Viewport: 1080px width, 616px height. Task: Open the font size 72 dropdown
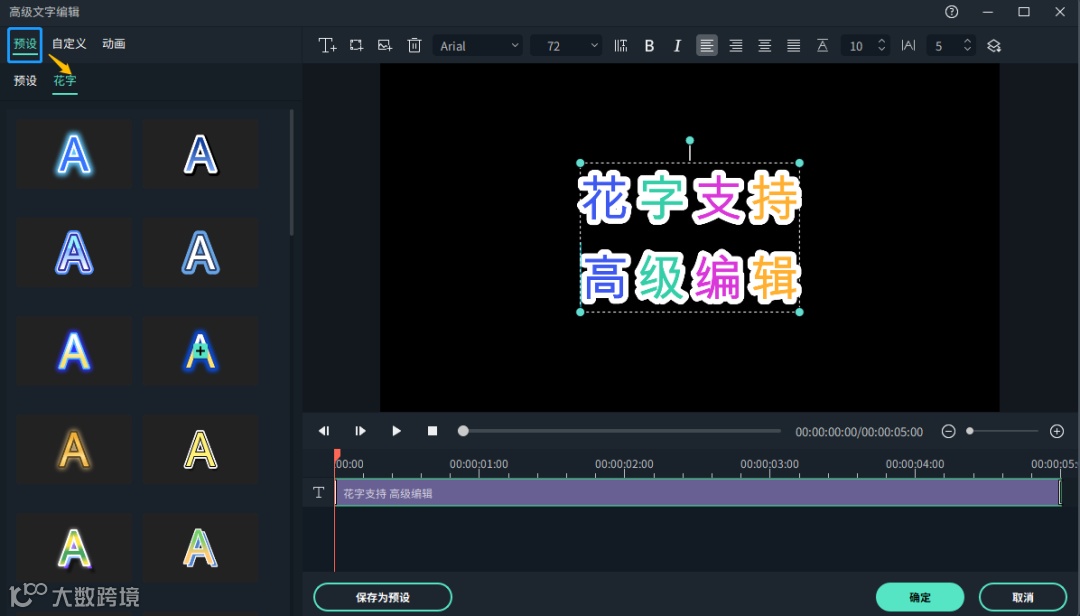tap(566, 46)
